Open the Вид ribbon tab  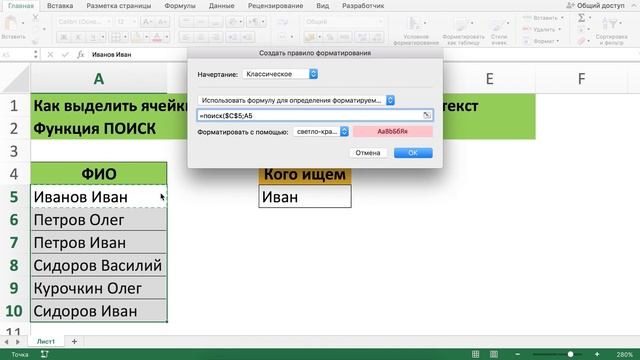(x=323, y=6)
